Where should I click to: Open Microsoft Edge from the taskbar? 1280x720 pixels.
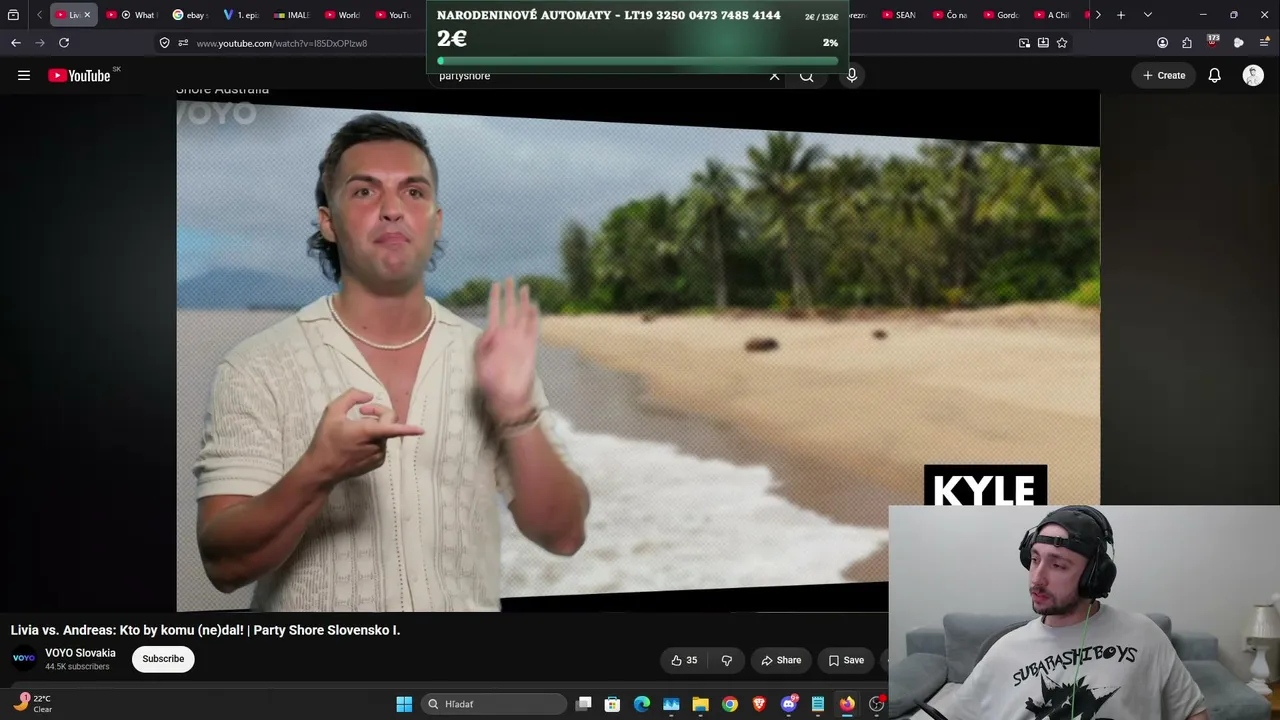point(642,704)
